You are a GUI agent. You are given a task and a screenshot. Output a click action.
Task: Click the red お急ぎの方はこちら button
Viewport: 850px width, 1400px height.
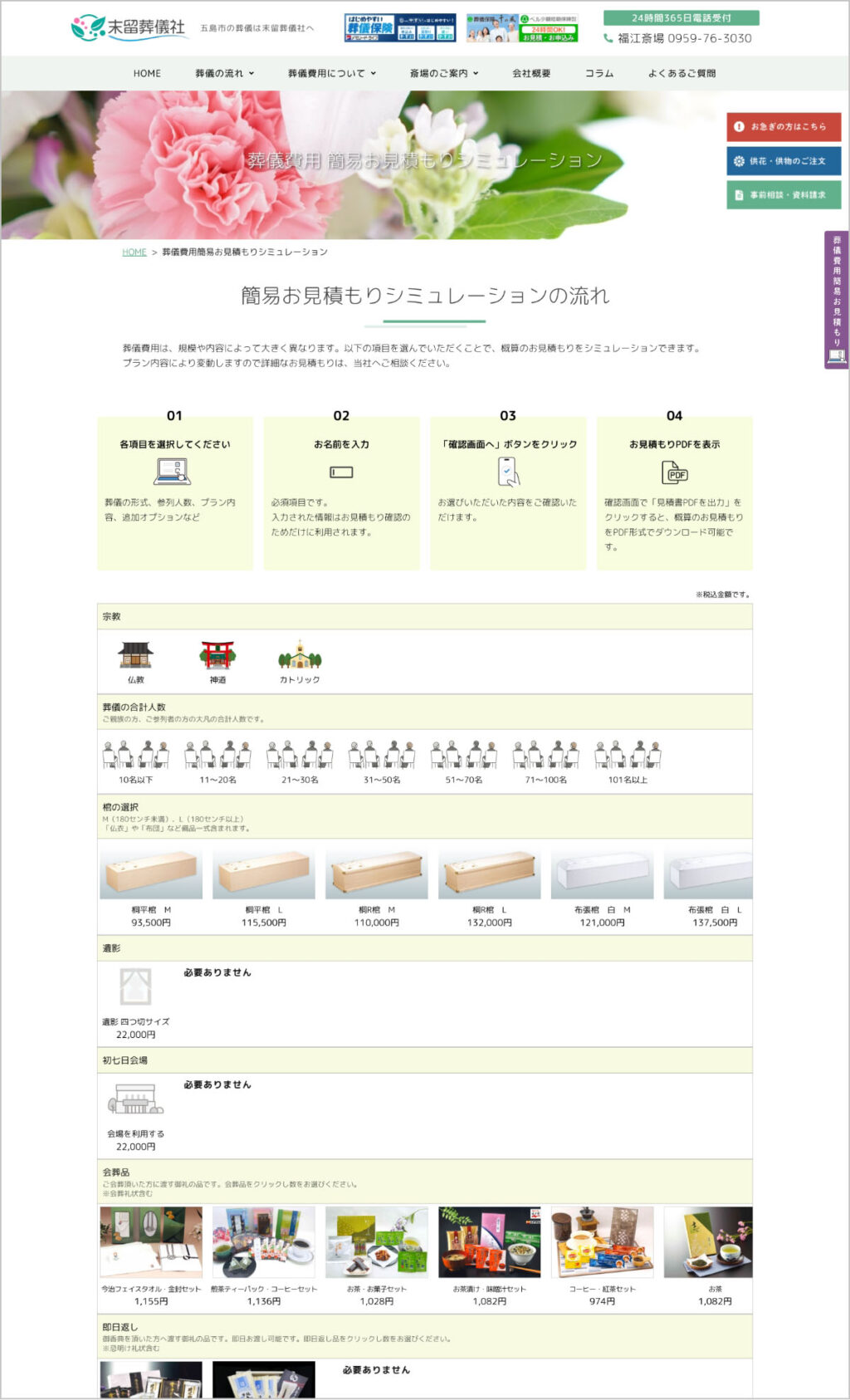784,127
